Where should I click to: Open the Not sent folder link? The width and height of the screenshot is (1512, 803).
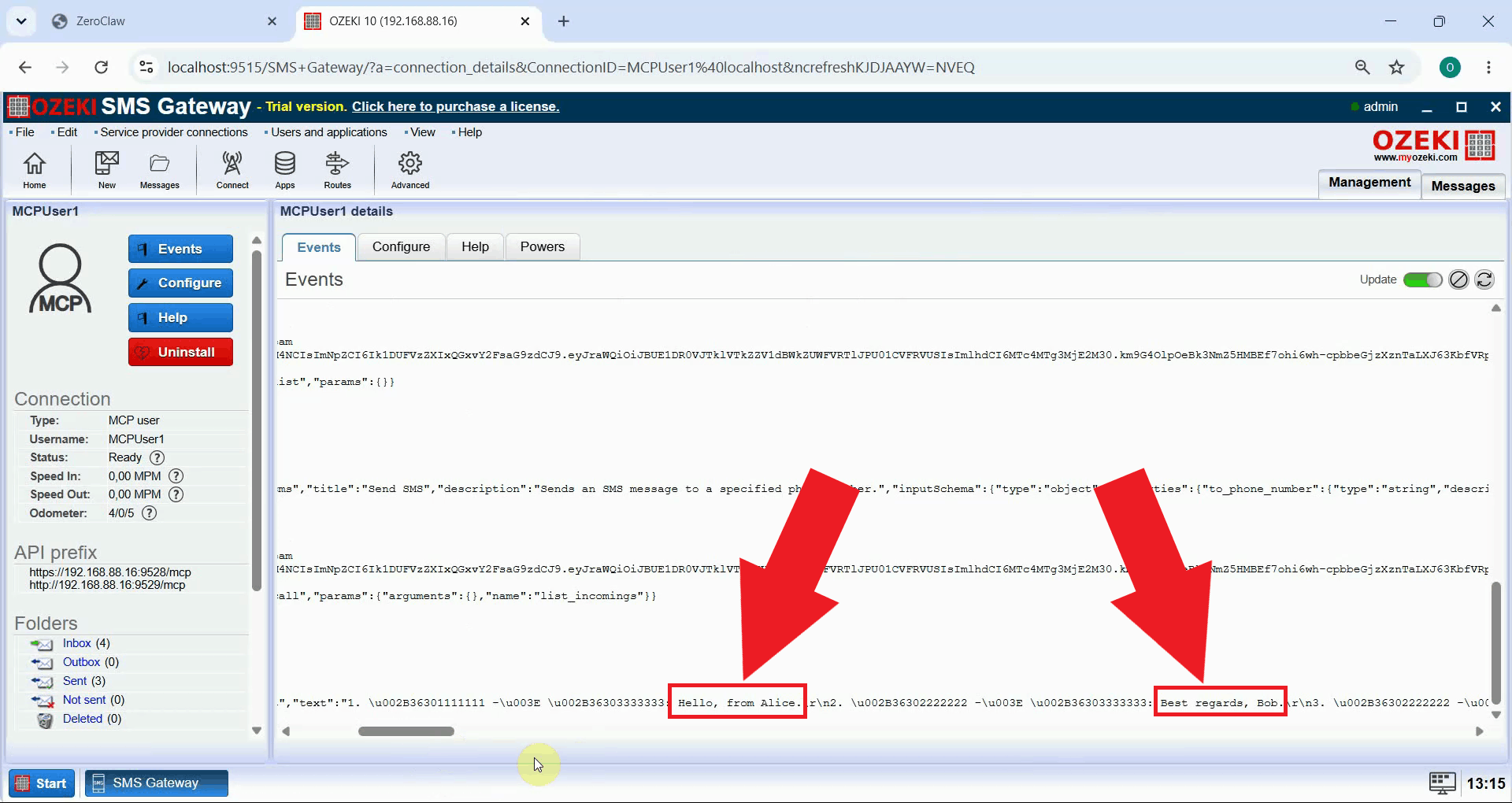point(84,700)
